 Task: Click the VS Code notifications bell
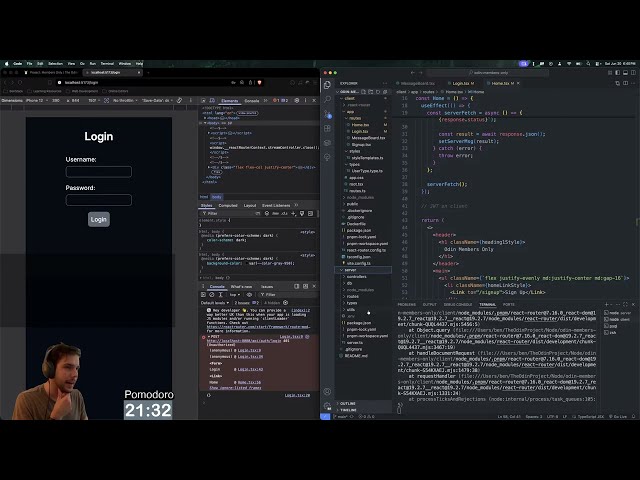click(x=633, y=416)
